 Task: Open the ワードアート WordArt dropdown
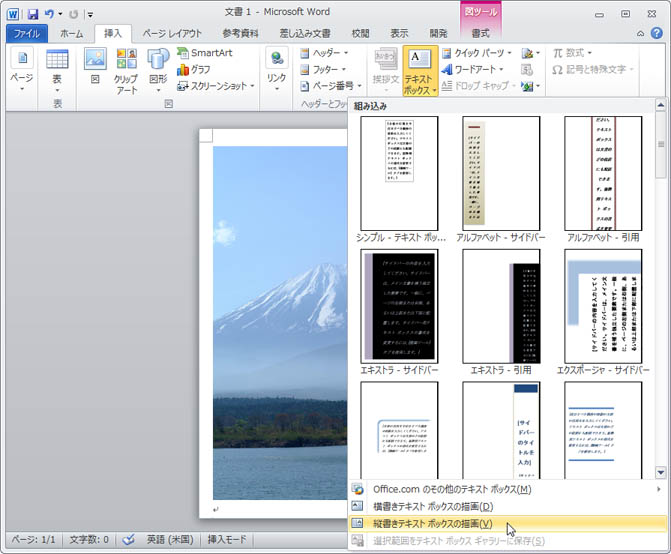point(477,70)
